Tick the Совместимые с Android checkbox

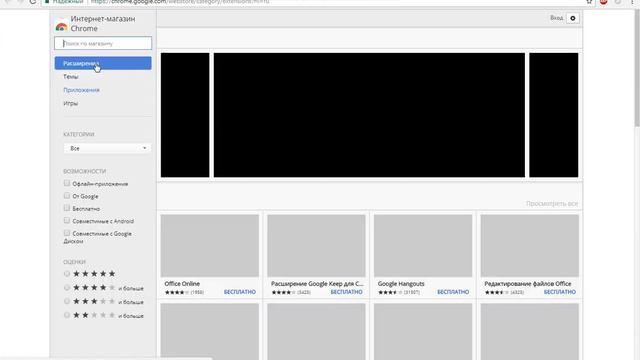(67, 220)
